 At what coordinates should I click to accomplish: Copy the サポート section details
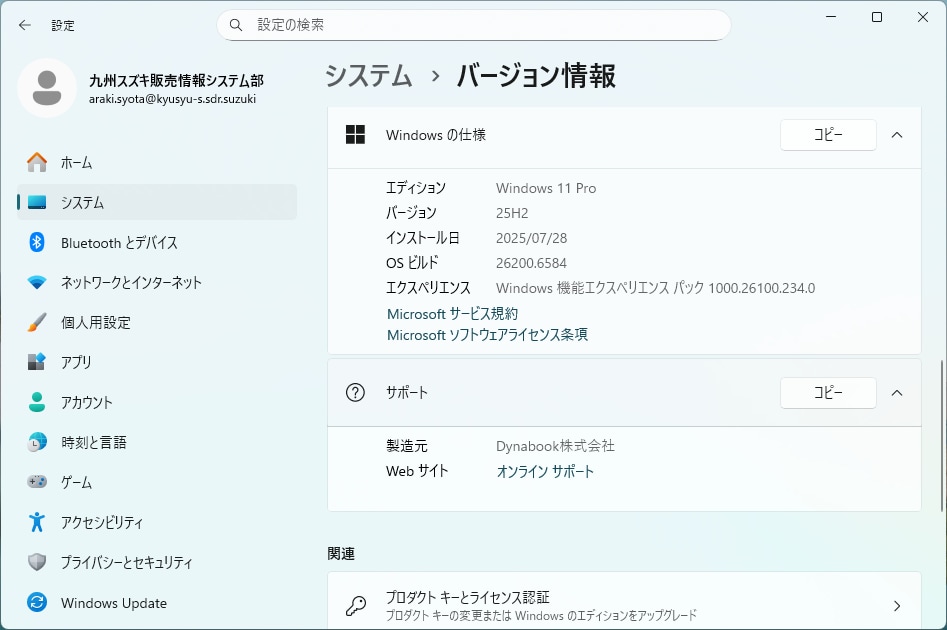[x=828, y=393]
